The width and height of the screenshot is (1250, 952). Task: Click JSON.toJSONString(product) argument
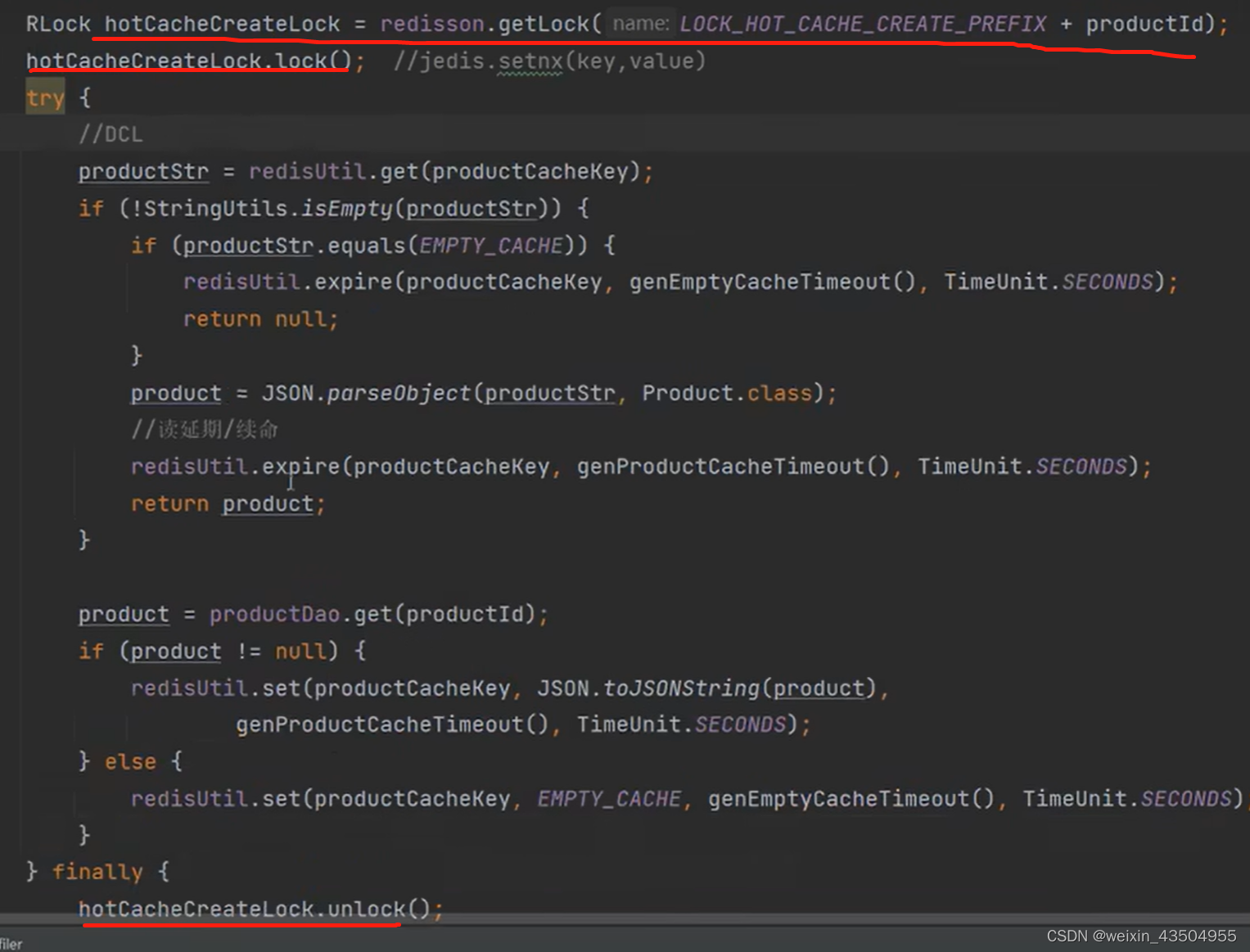(x=706, y=688)
